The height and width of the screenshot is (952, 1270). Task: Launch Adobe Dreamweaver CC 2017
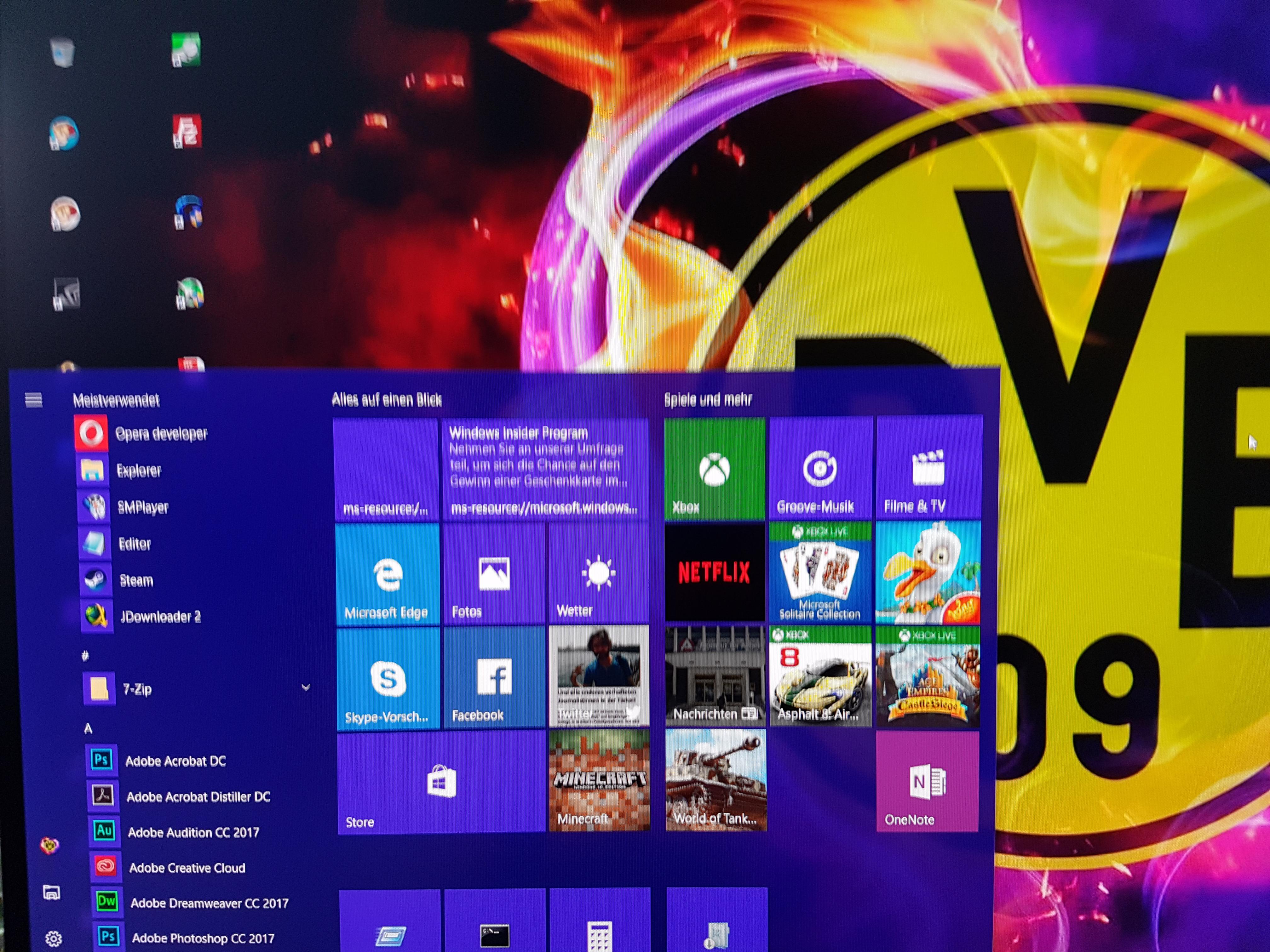tap(209, 903)
